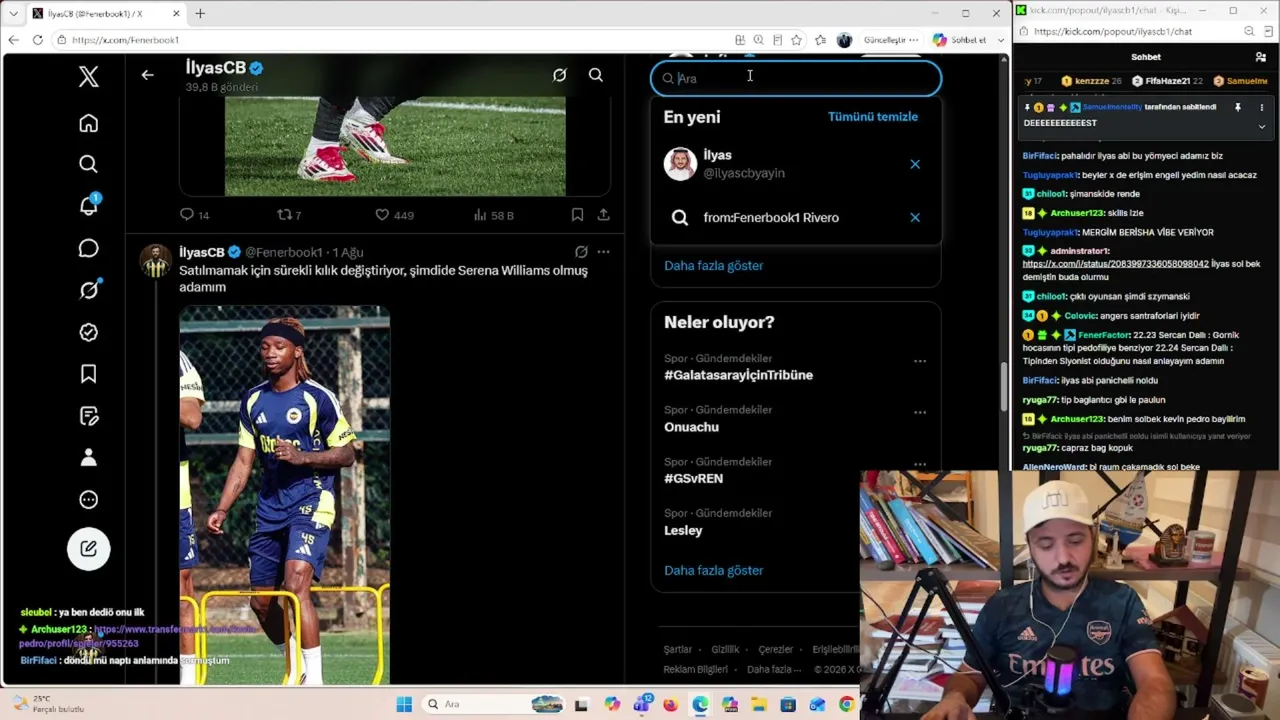Select recent search İlyas @ilyascbyayin

(796, 164)
